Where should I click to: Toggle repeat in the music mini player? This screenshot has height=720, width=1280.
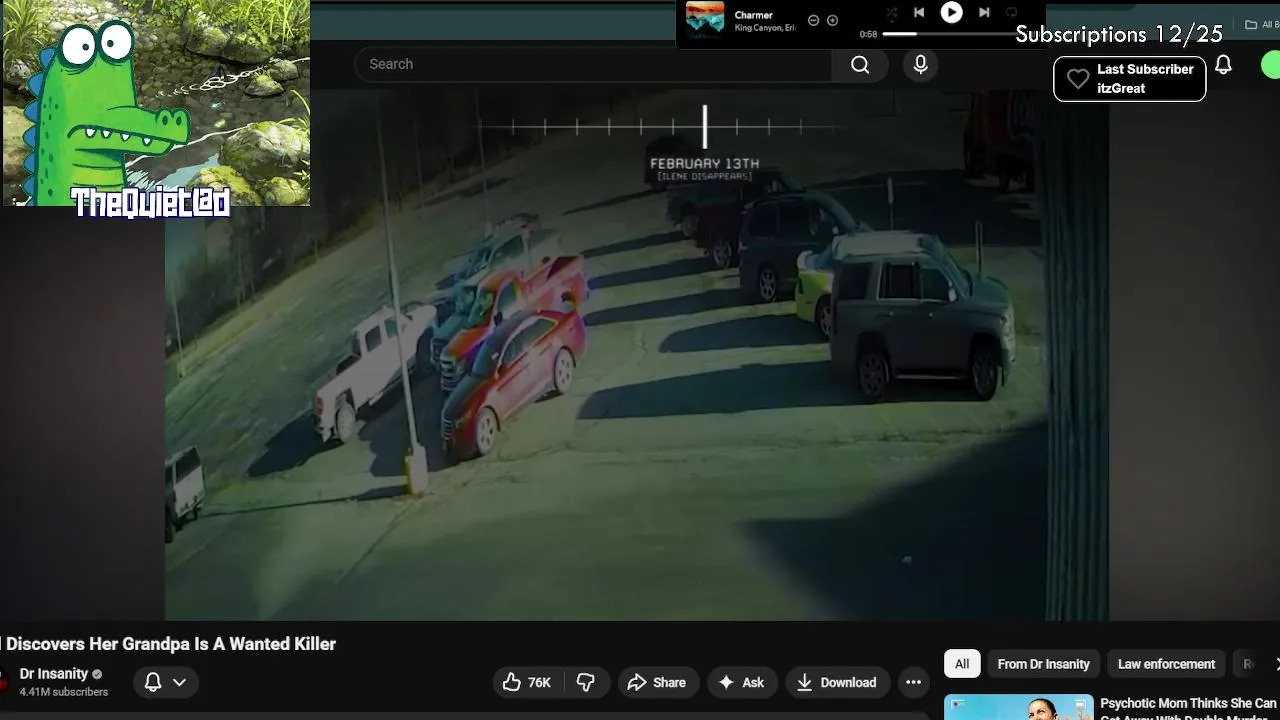tap(1011, 13)
